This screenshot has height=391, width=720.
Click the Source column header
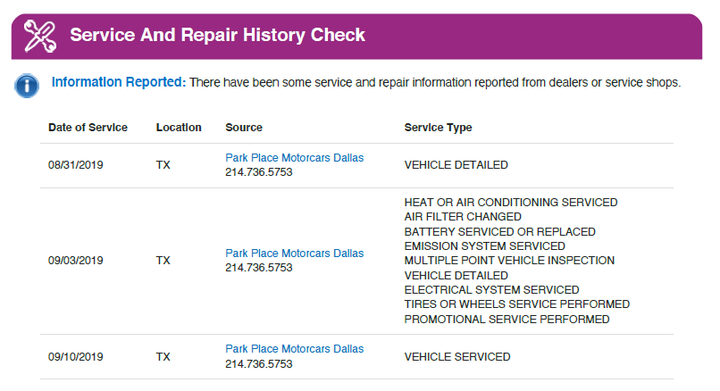(x=244, y=128)
